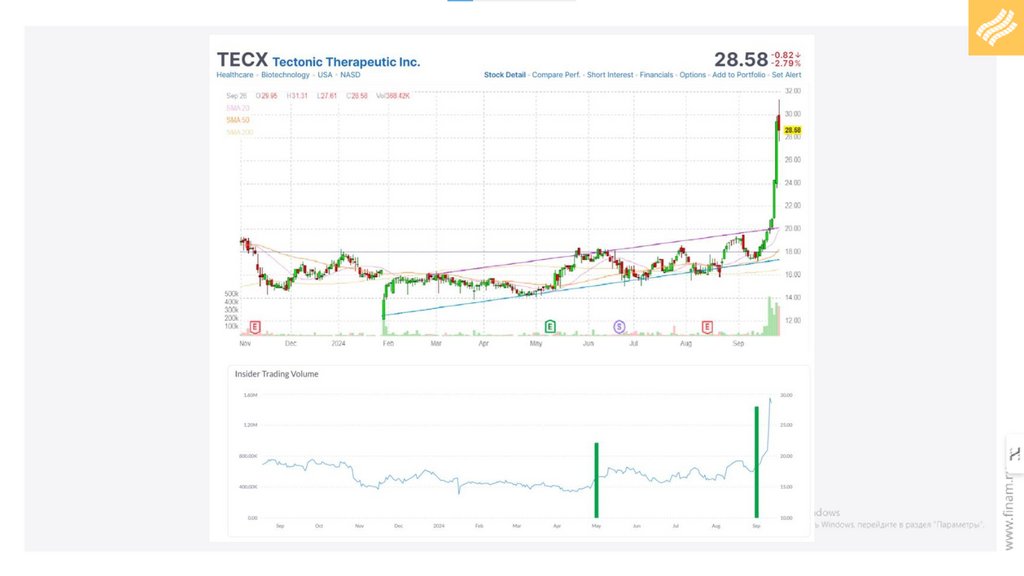Click the orange Finam logo icon
This screenshot has height=576, width=1024.
point(996,27)
